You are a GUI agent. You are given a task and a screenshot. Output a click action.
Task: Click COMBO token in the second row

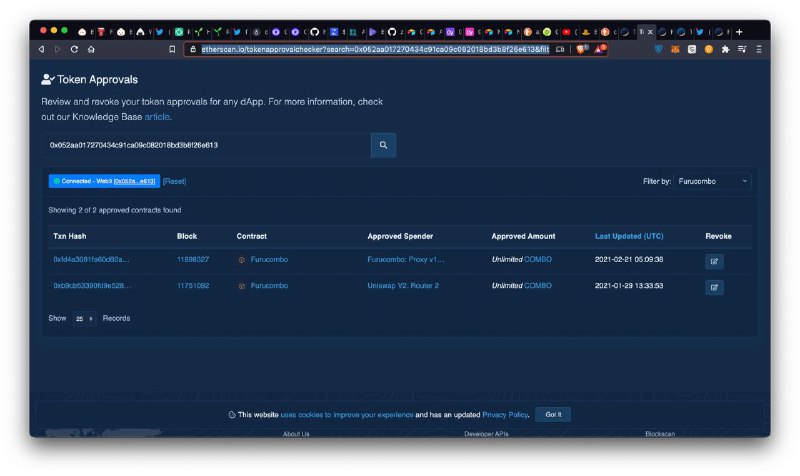538,286
